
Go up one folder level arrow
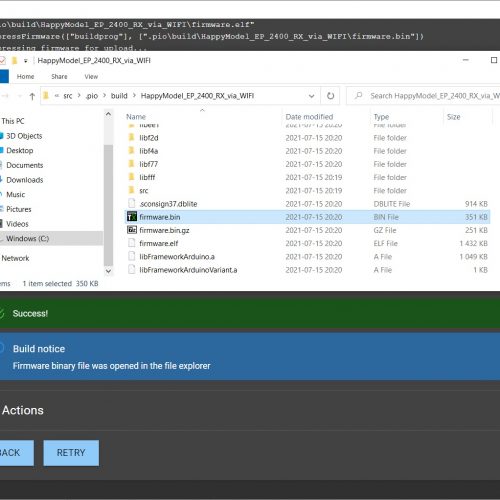[x=32, y=96]
